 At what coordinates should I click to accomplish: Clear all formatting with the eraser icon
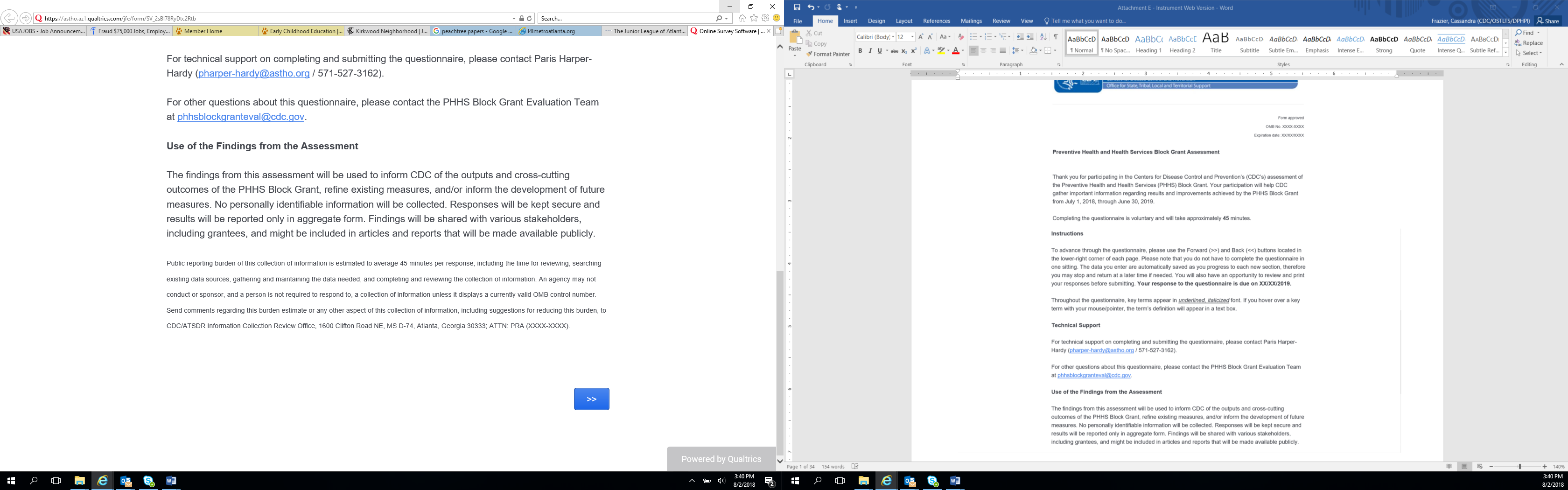(x=960, y=37)
